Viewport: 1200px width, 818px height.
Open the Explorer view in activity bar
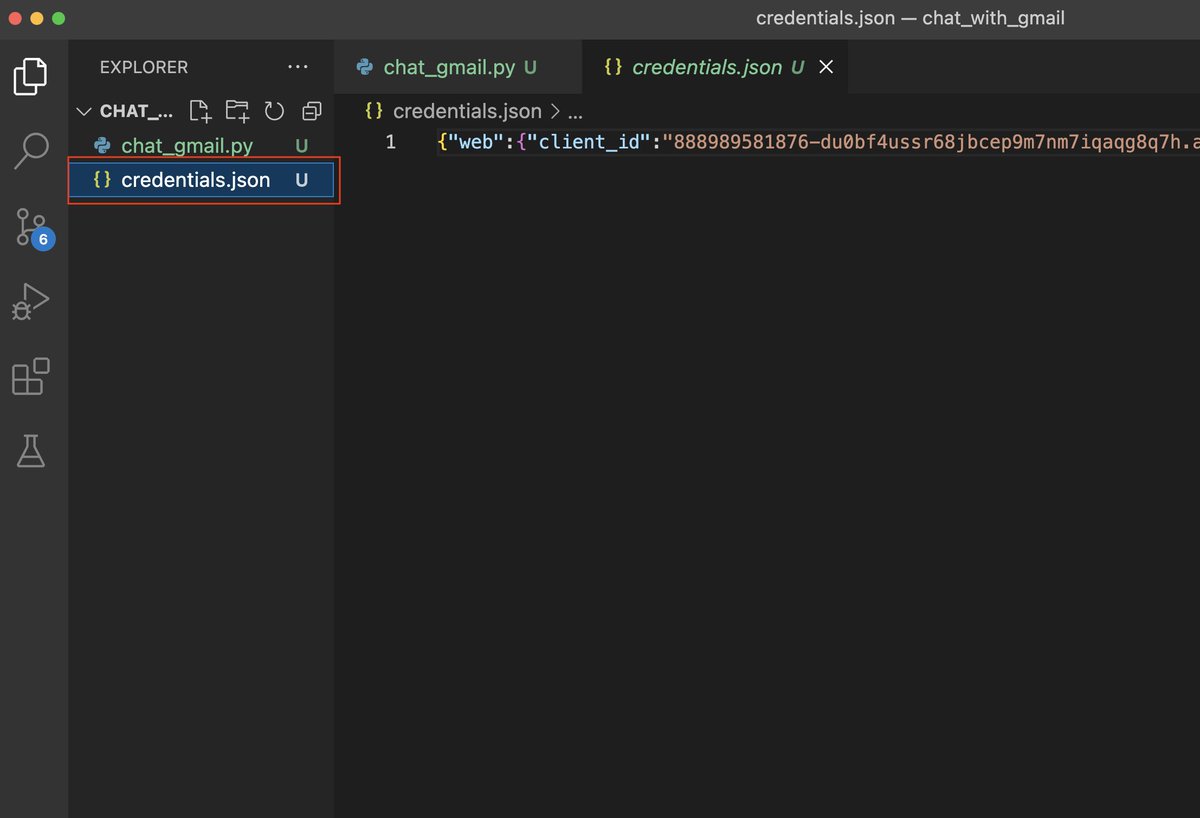(x=31, y=76)
